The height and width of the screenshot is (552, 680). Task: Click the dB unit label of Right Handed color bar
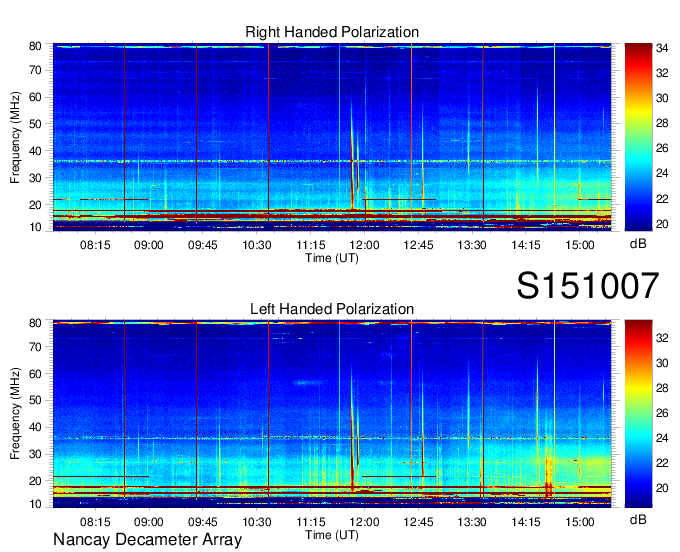(x=638, y=244)
